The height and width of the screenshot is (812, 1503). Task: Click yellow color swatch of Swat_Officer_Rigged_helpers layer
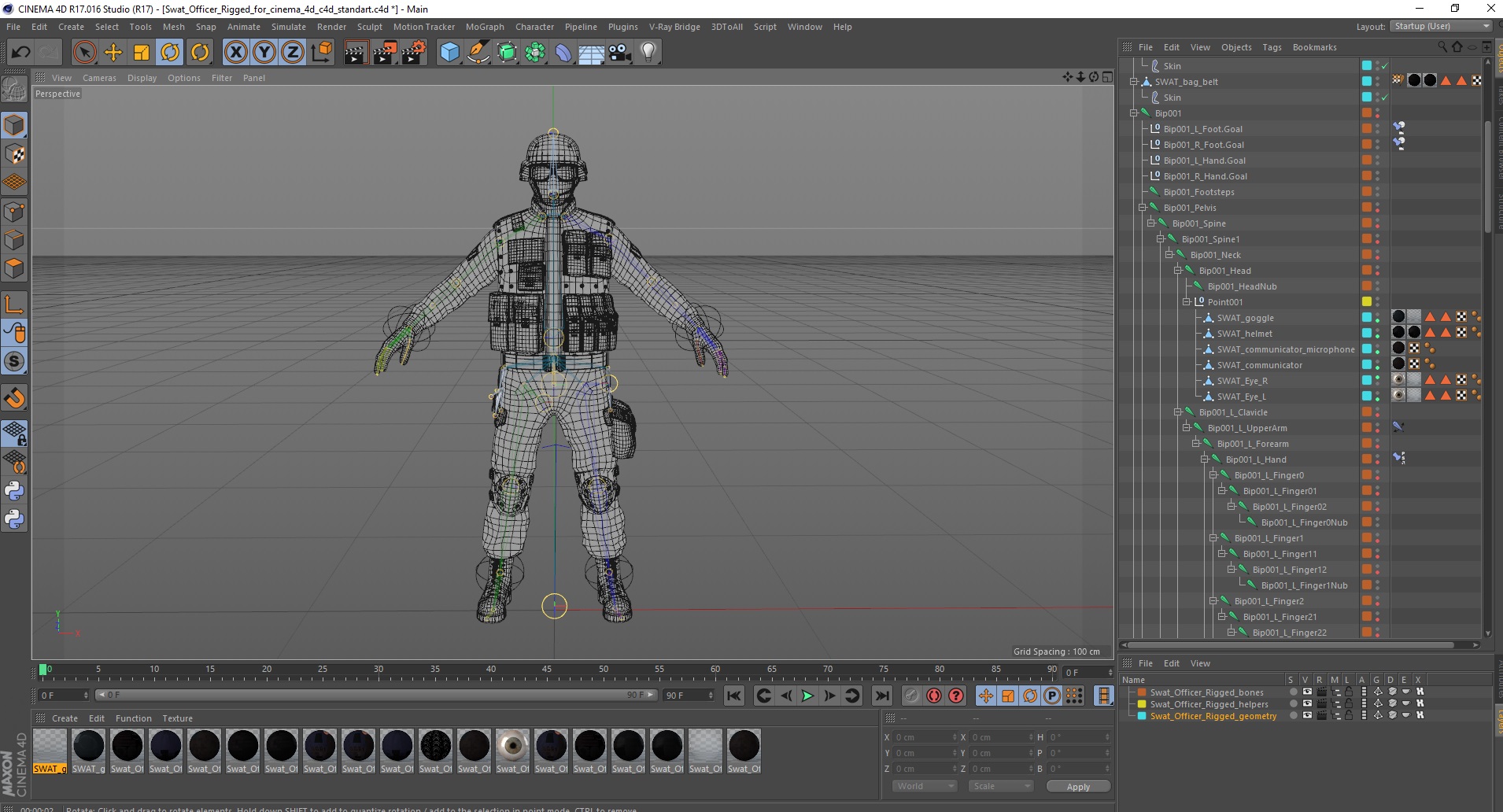coord(1142,704)
